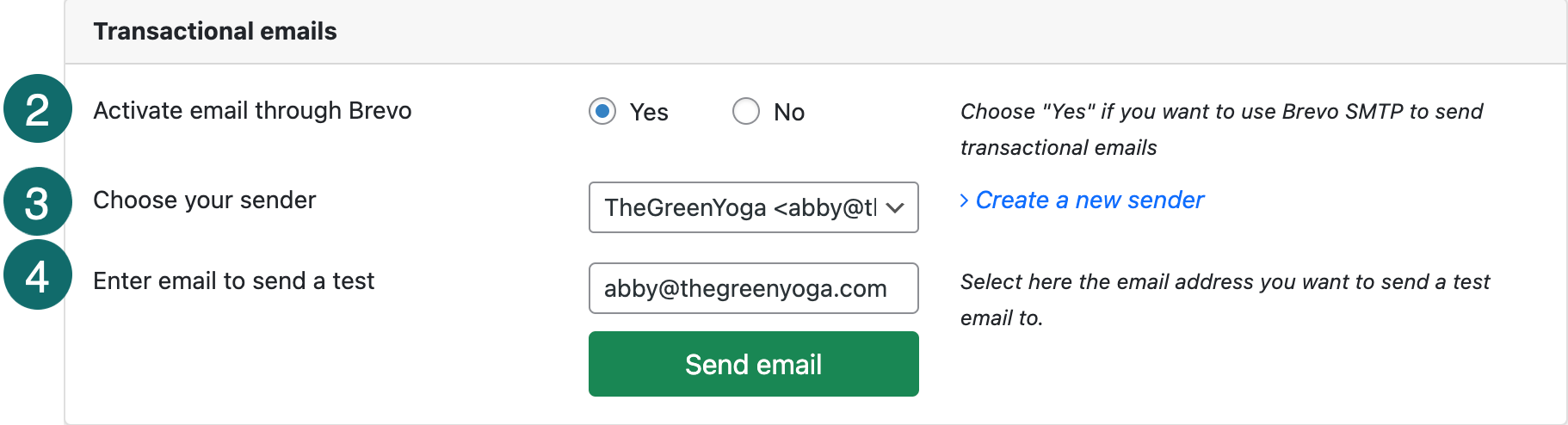Image resolution: width=1568 pixels, height=425 pixels.
Task: Click the "Yes" label text
Action: [x=649, y=112]
